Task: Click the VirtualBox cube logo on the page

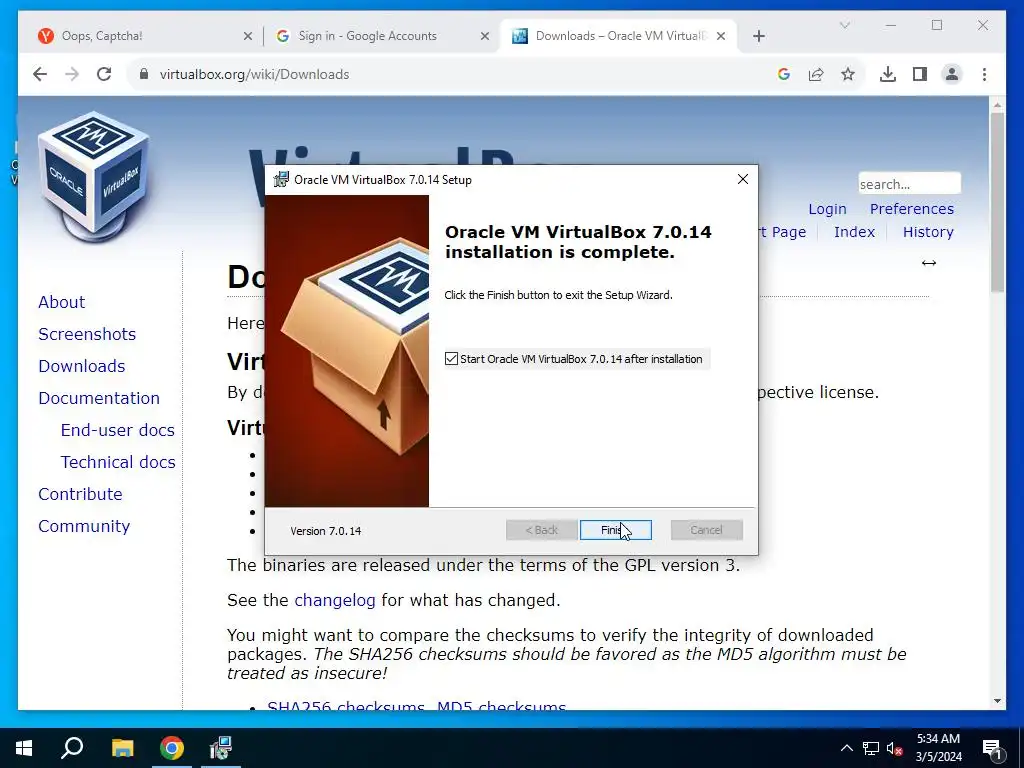Action: pos(93,176)
